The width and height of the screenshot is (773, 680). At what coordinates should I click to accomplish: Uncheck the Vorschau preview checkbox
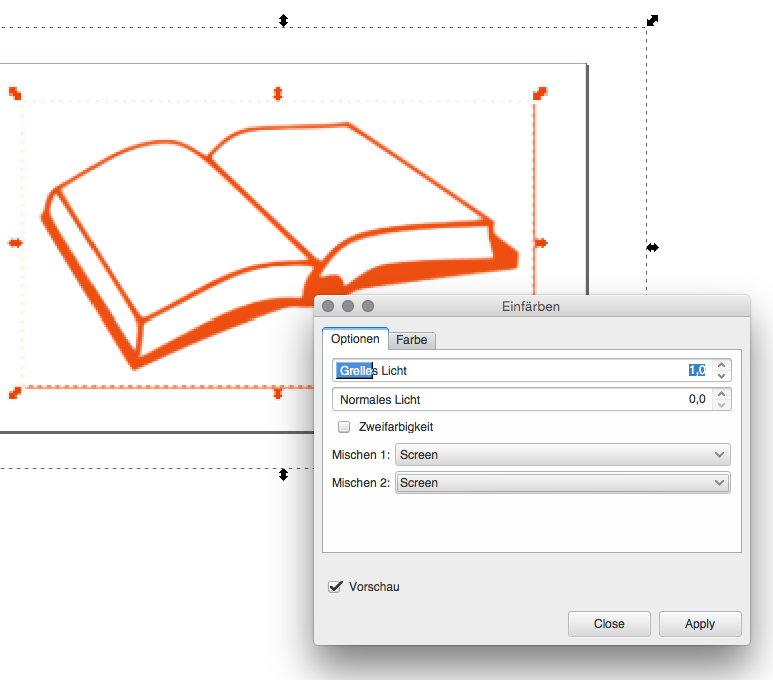[336, 587]
